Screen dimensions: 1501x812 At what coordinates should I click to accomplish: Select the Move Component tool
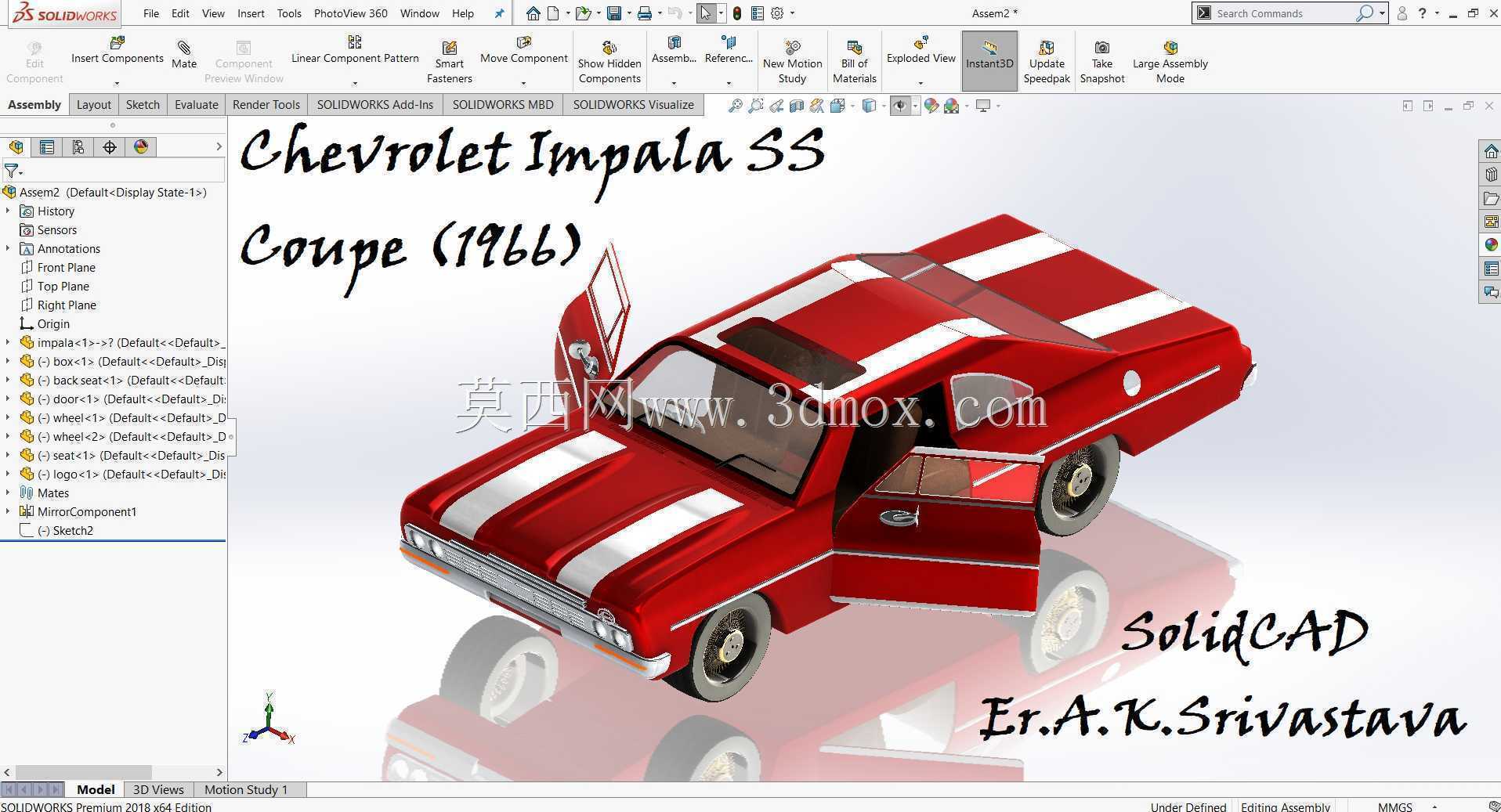(523, 51)
